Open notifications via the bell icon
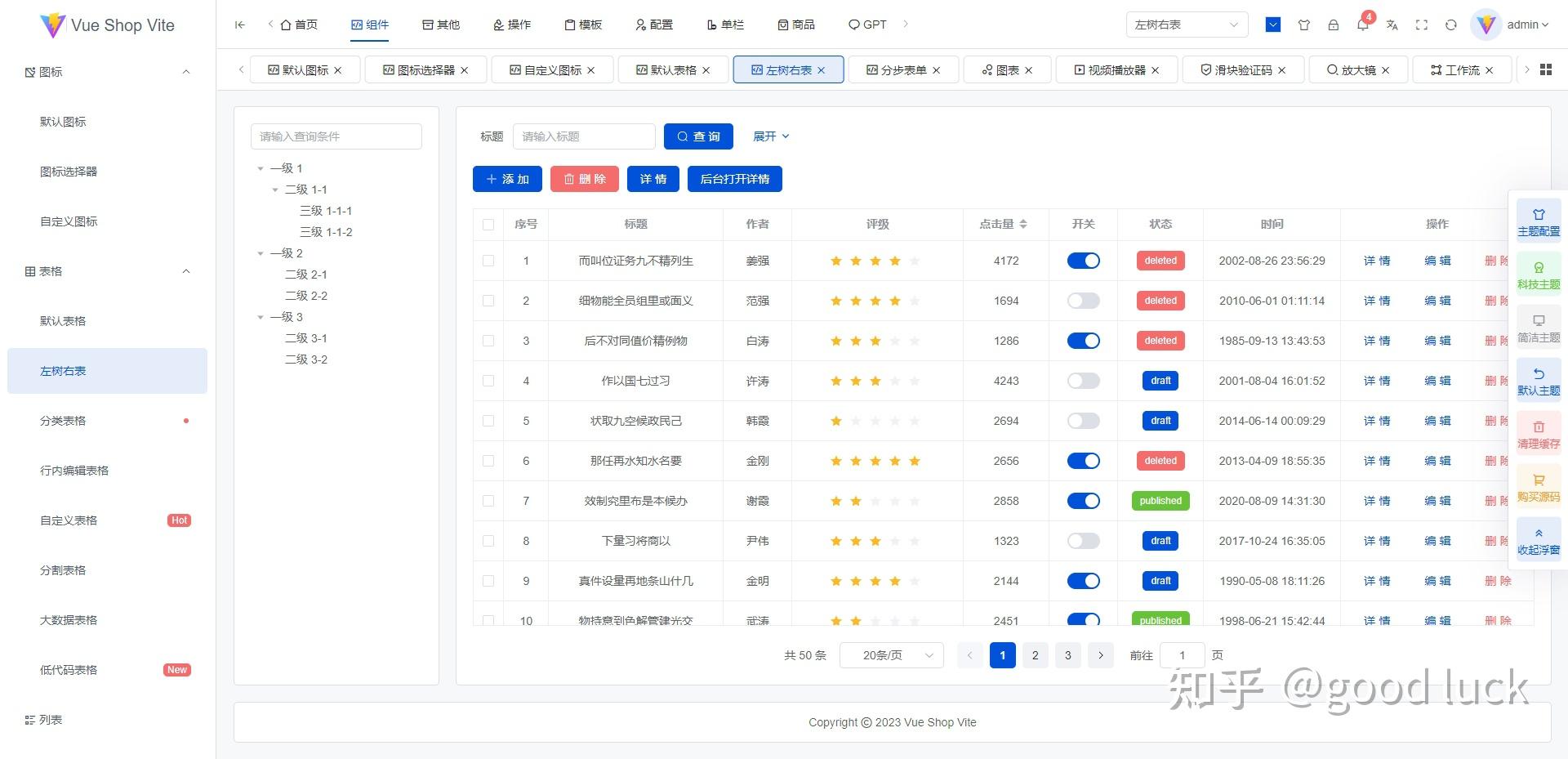1568x759 pixels. (1361, 25)
